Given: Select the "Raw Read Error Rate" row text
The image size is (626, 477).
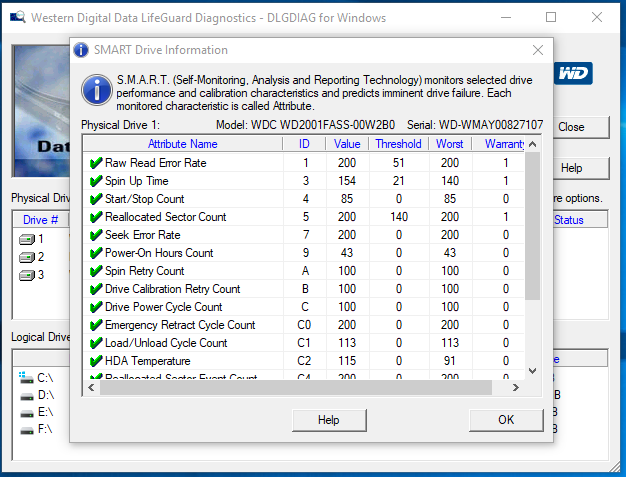Looking at the screenshot, I should (156, 163).
